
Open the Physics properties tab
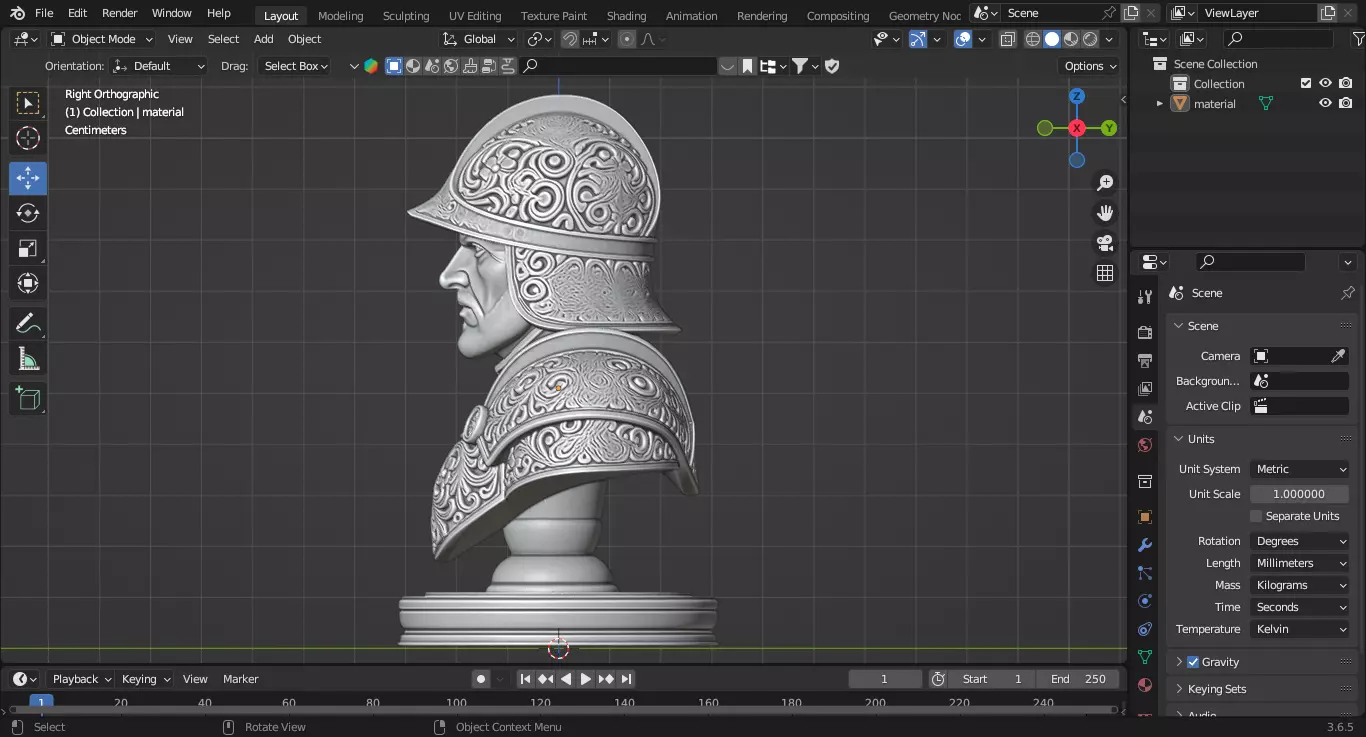(x=1145, y=601)
